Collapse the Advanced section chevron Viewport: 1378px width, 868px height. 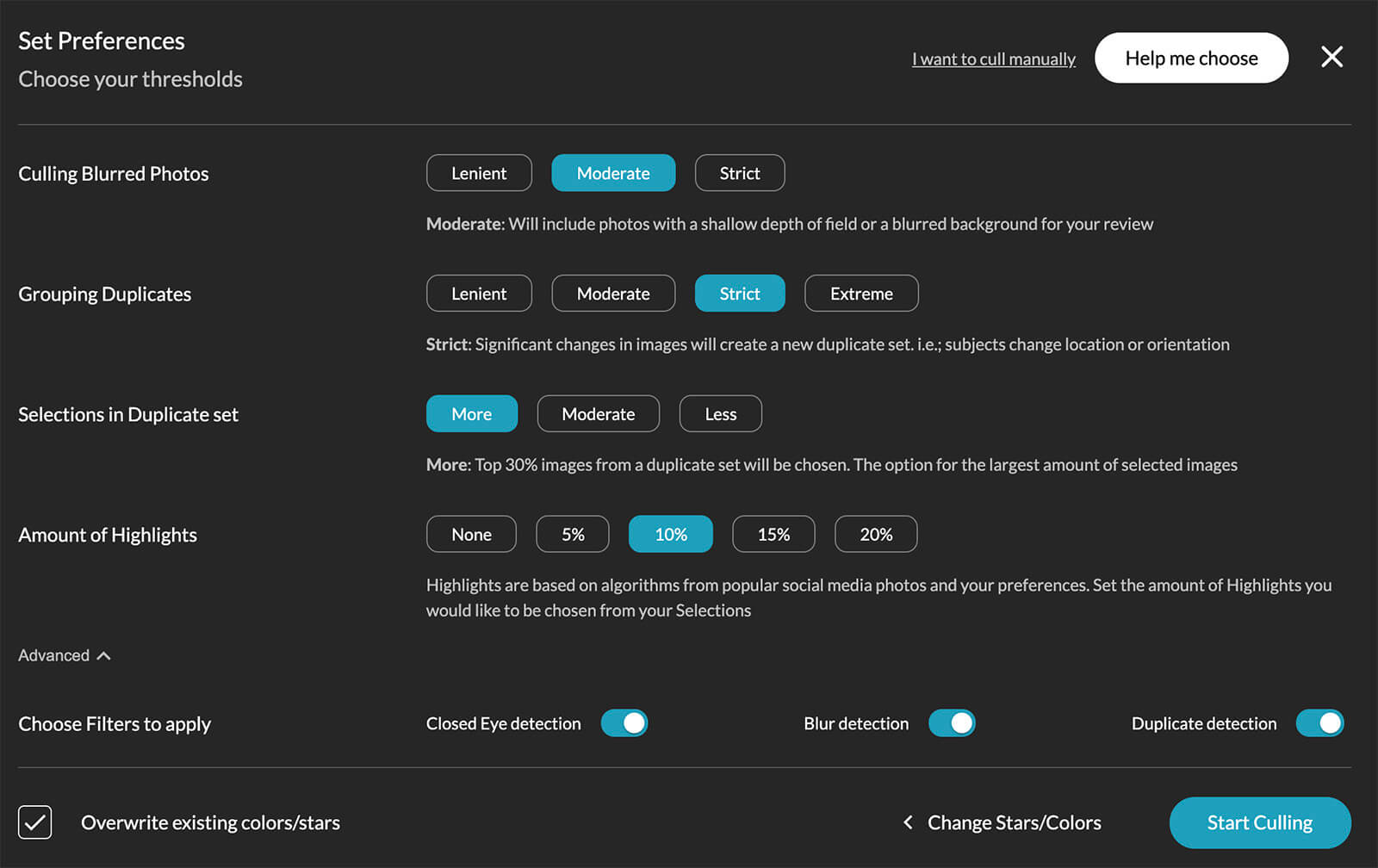point(104,656)
